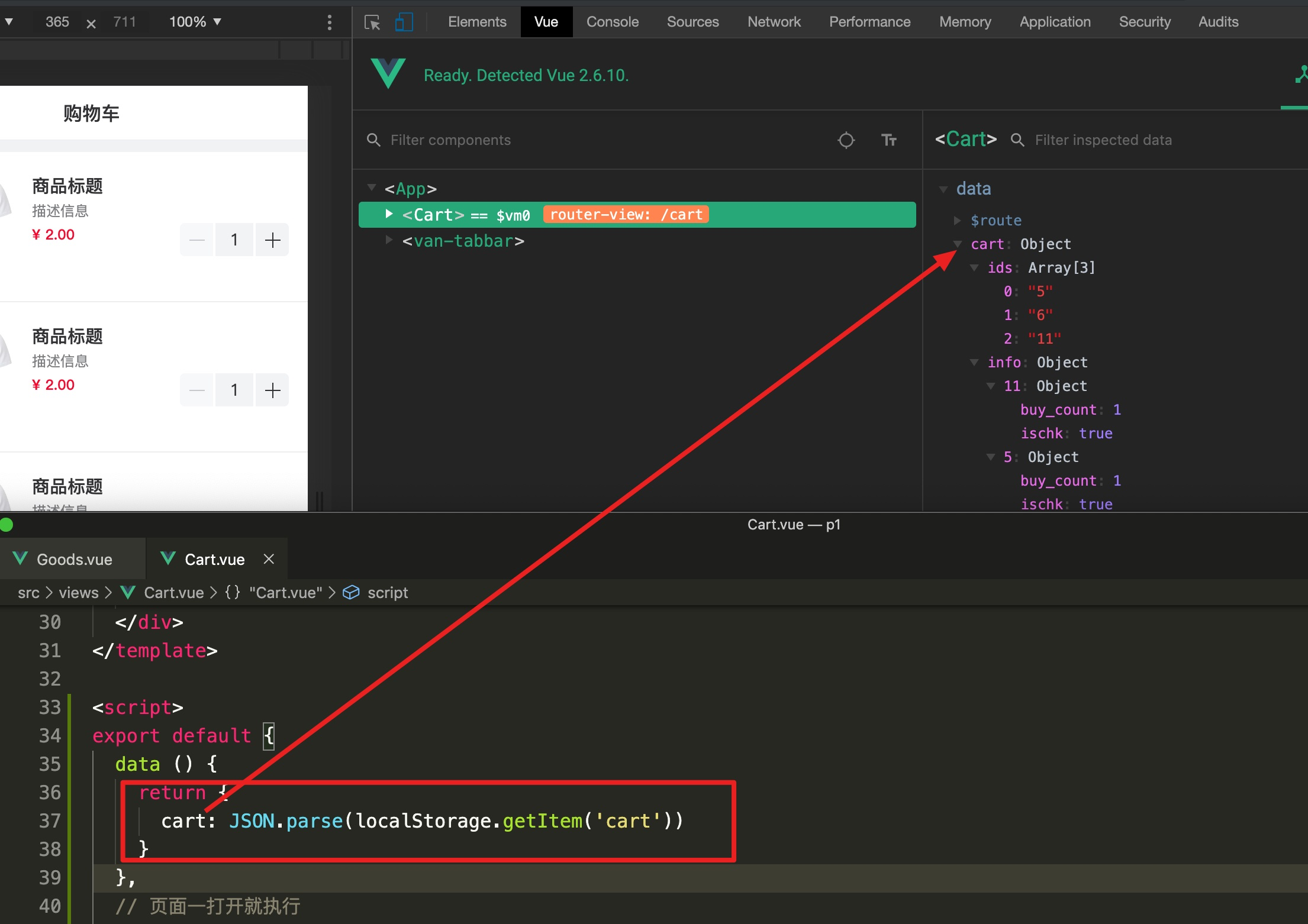Click the script breadcrumb segment
1308x924 pixels.
388,592
